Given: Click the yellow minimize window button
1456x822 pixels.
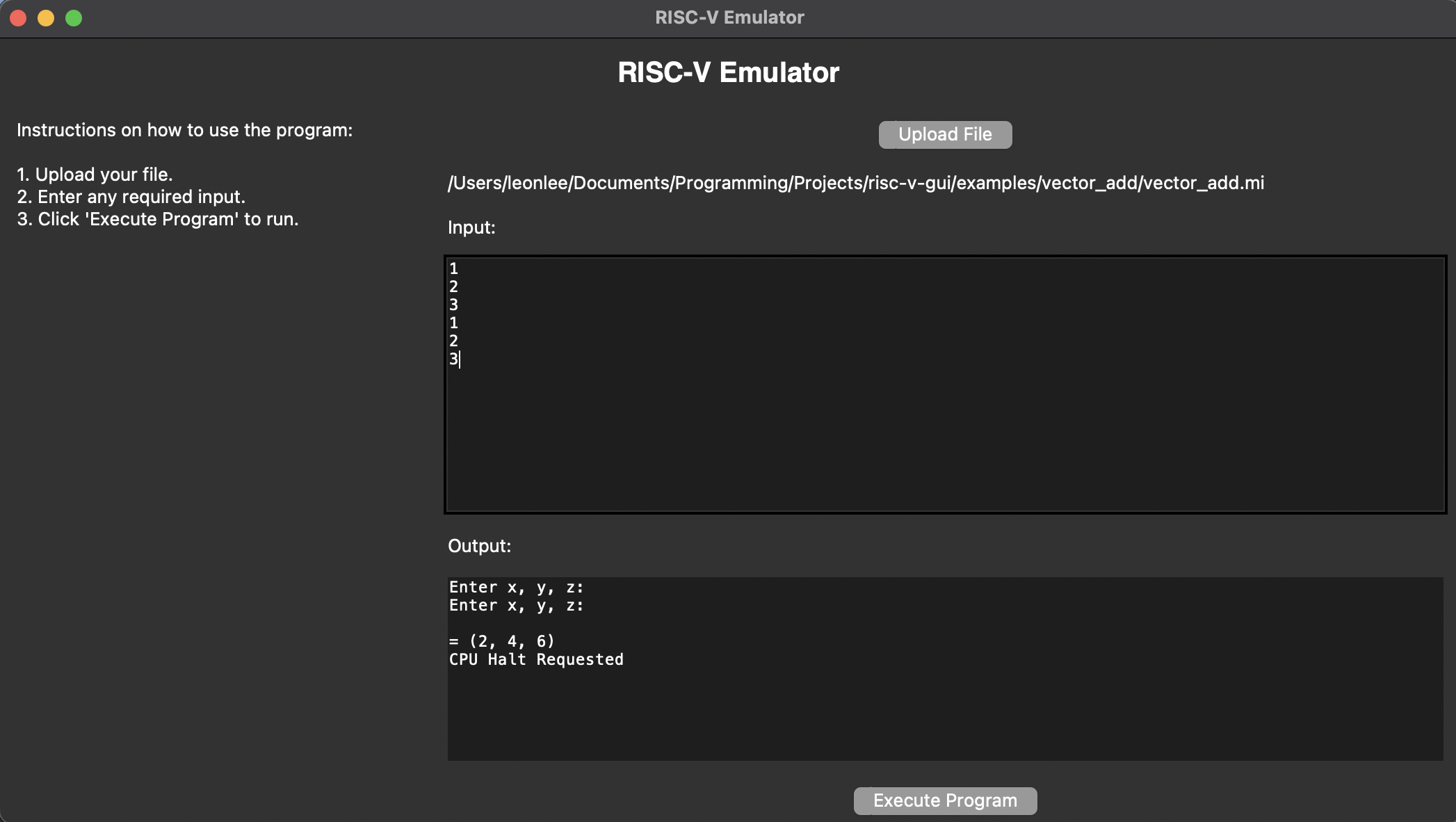Looking at the screenshot, I should [x=46, y=18].
